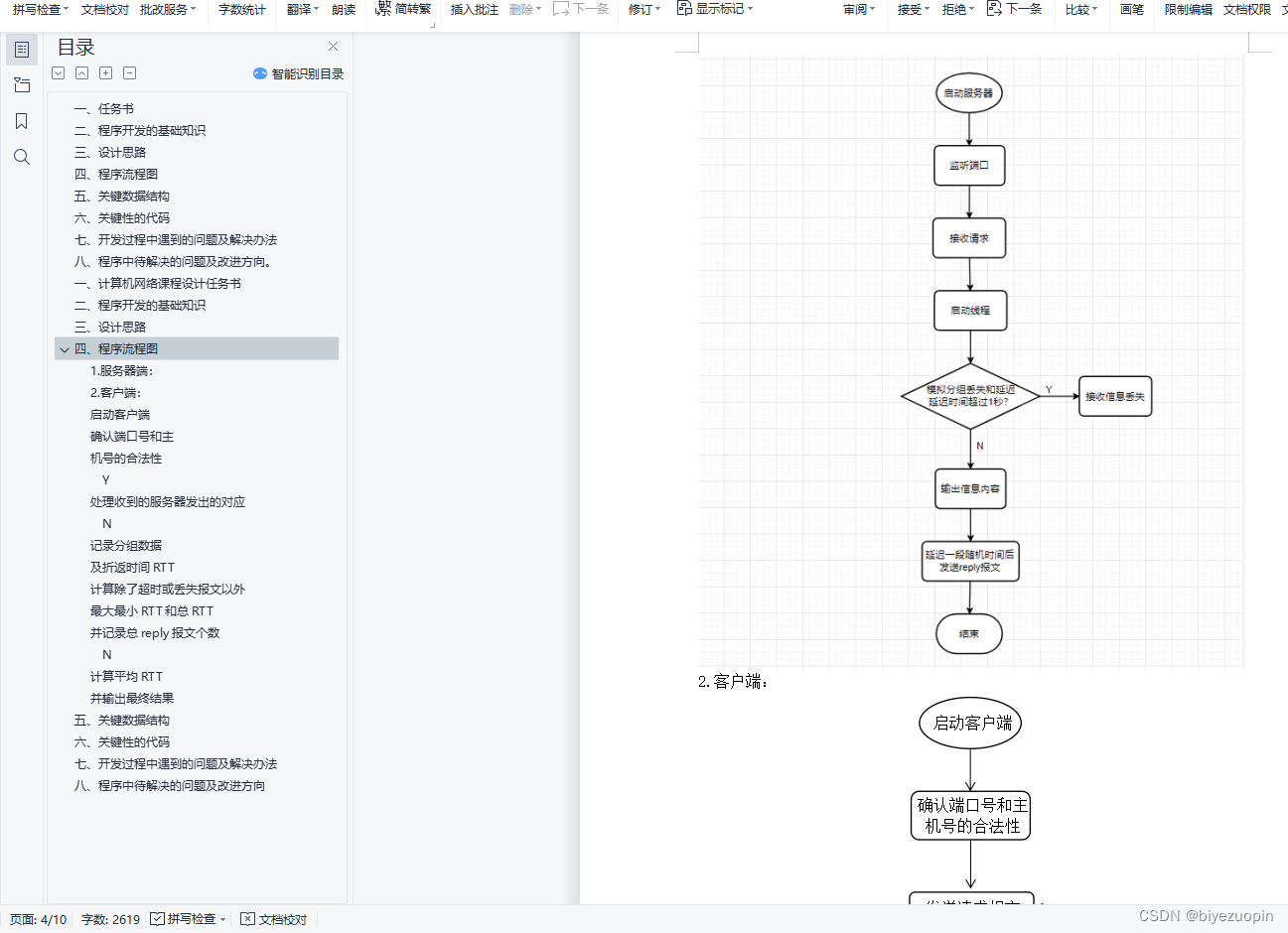Go to next revision with 下一条
The image size is (1288, 933).
(x=1015, y=9)
